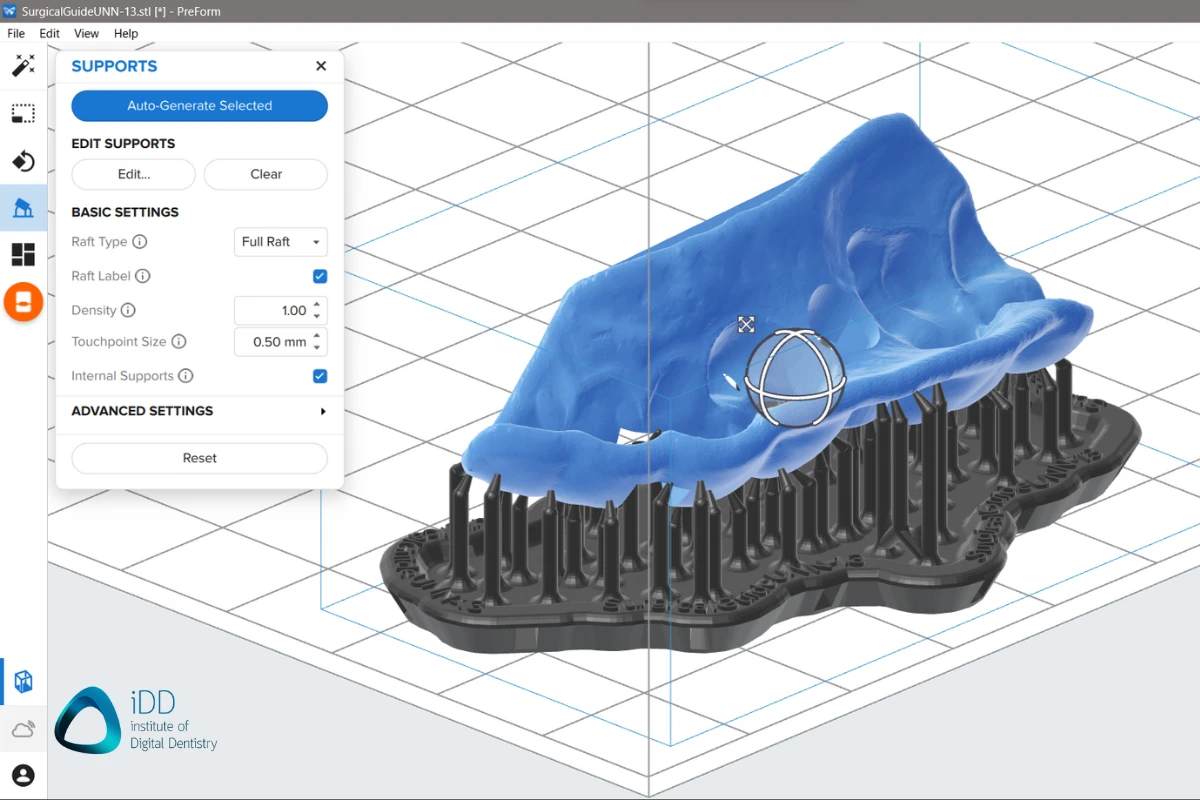This screenshot has width=1200, height=800.
Task: Open the Orientation tool in the sidebar
Action: pyautogui.click(x=23, y=161)
